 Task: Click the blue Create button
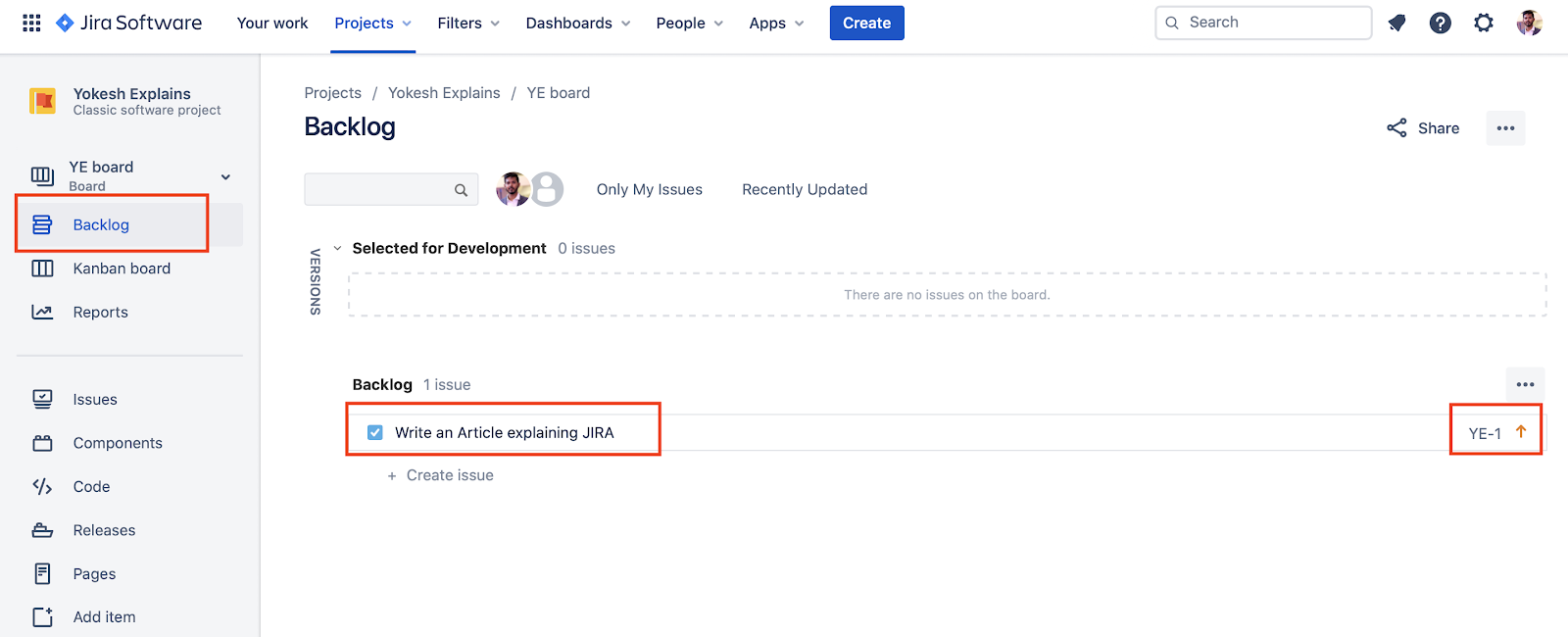tap(866, 23)
